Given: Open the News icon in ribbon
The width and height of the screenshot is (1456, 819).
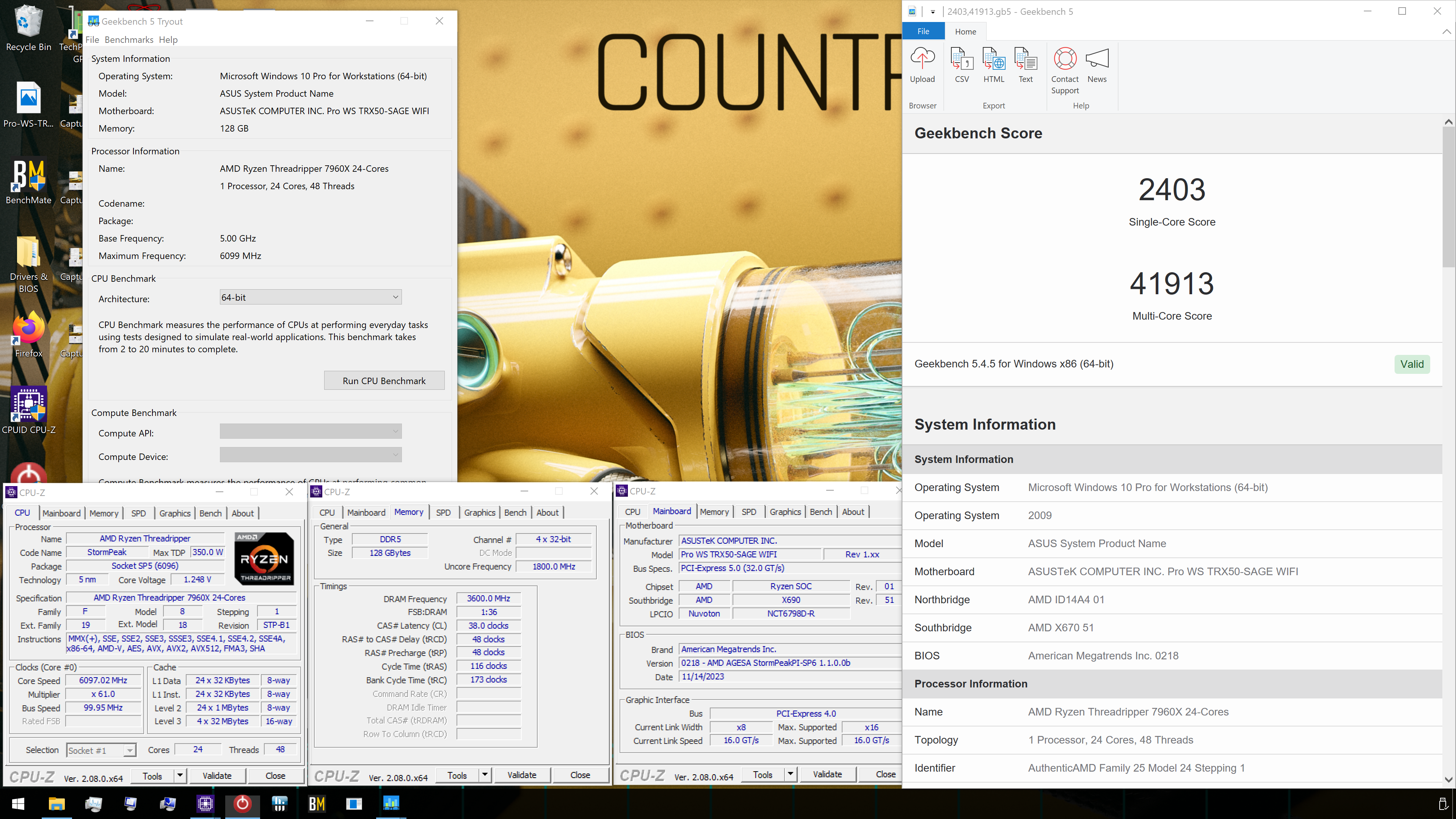Looking at the screenshot, I should tap(1097, 65).
